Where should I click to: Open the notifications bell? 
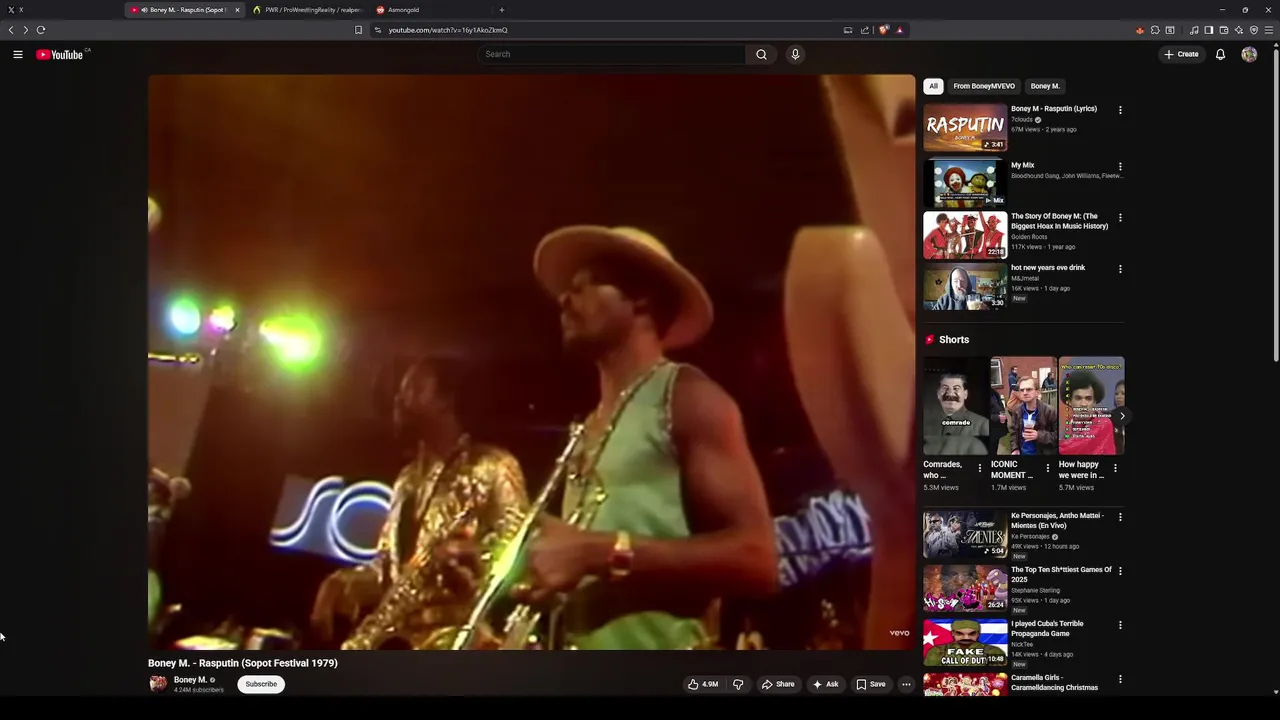pos(1220,54)
